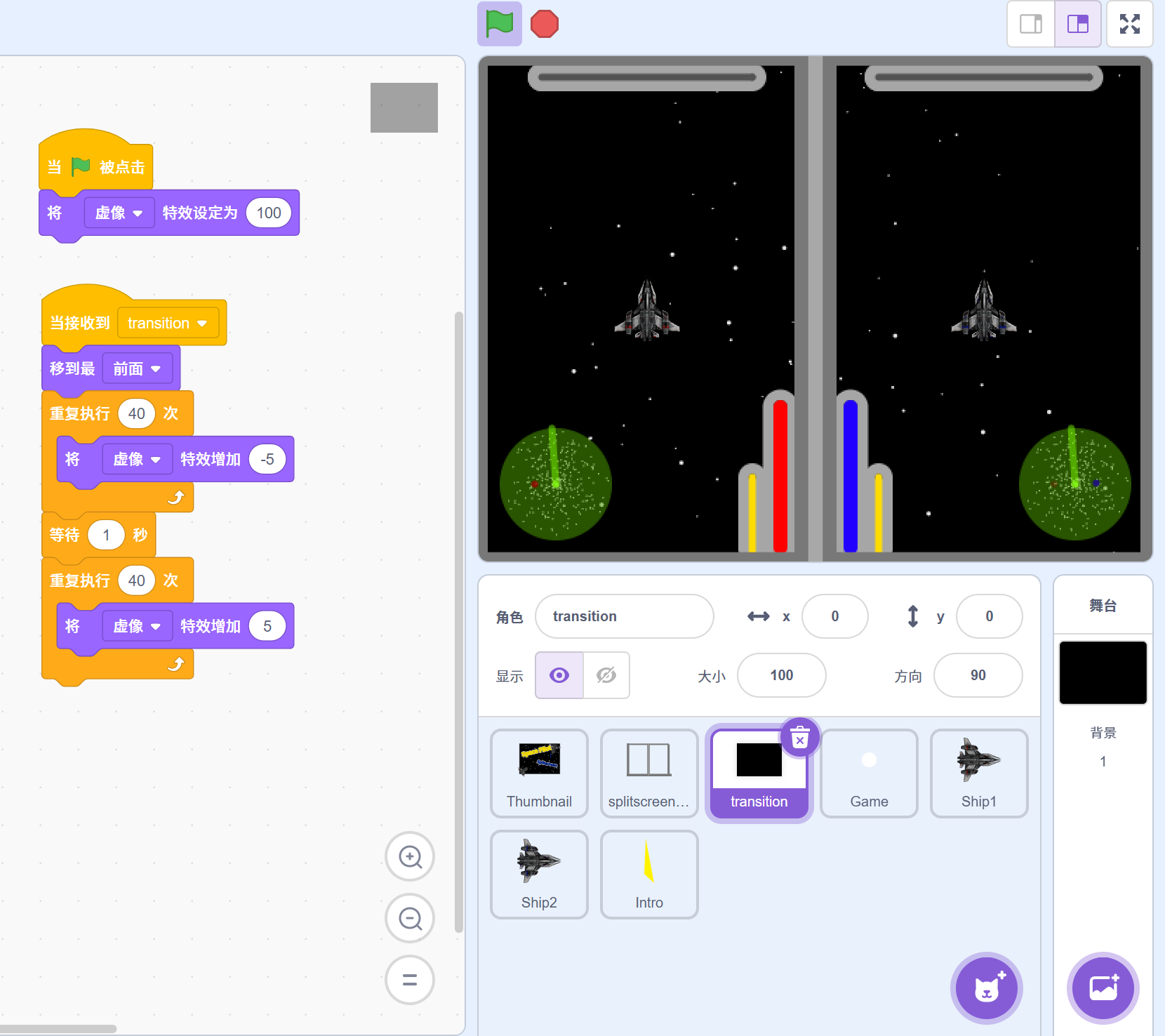Hide the sprite using crossed-eye toggle
This screenshot has height=1036, width=1165.
point(606,675)
